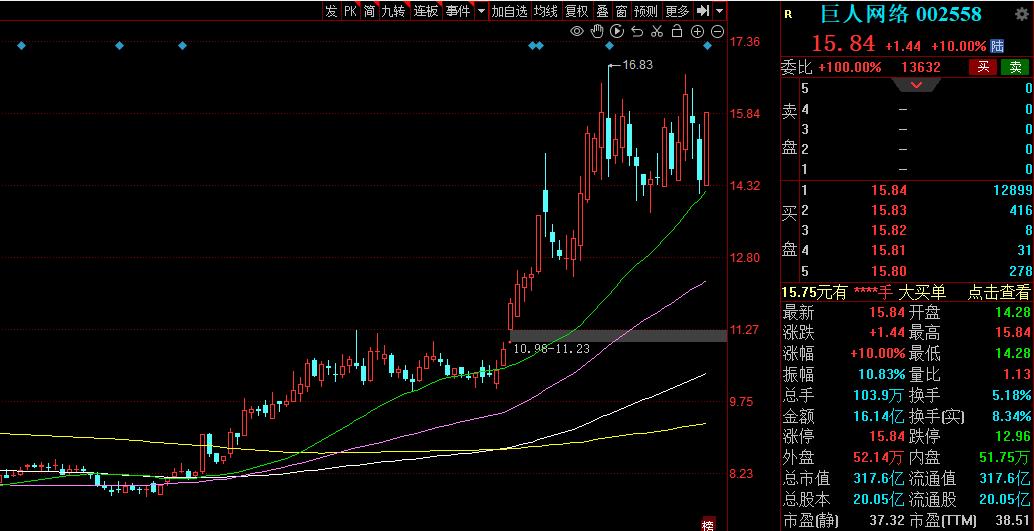Click buy level 1 volume 12899

[1012, 191]
